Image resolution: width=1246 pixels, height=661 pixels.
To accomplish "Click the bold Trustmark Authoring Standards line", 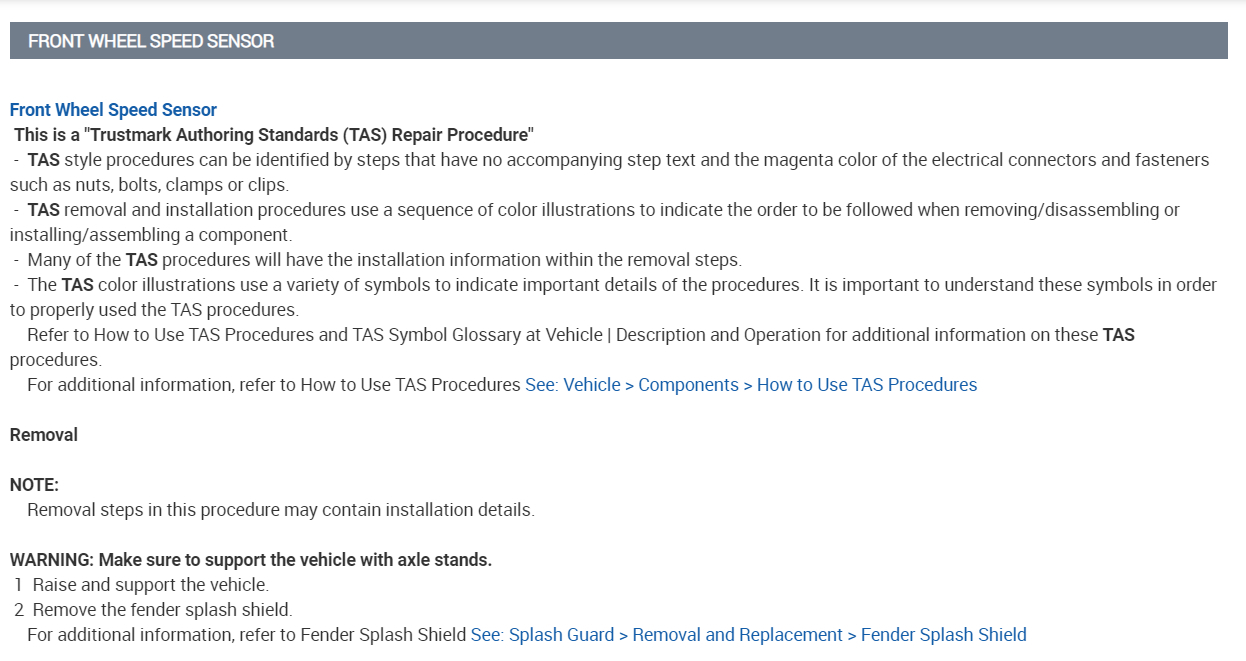I will [x=274, y=135].
